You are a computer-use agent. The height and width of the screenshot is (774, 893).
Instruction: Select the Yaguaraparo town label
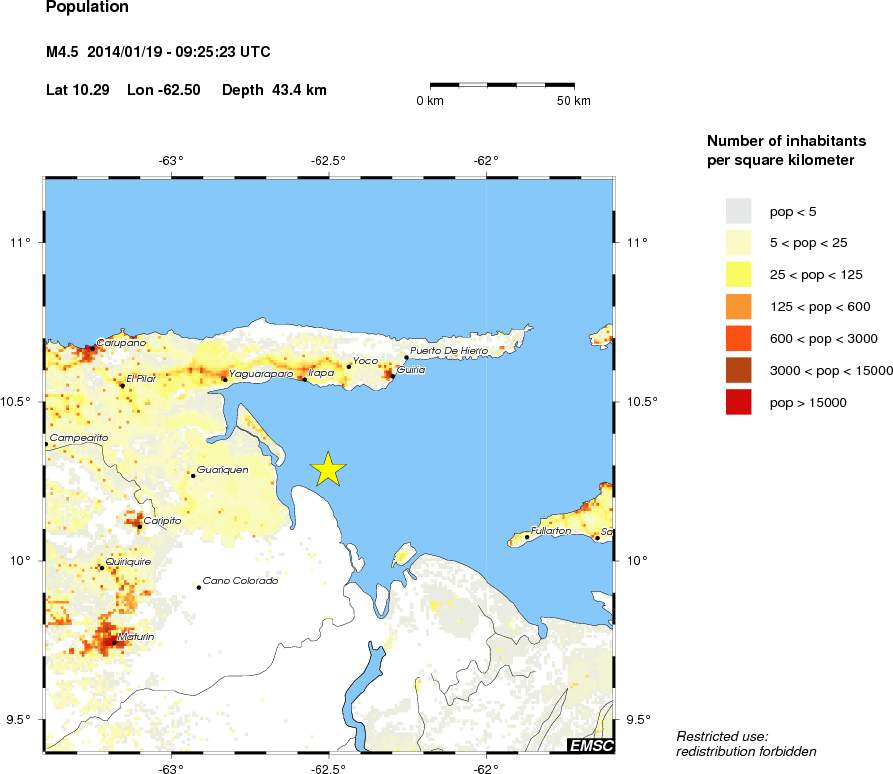click(x=261, y=374)
